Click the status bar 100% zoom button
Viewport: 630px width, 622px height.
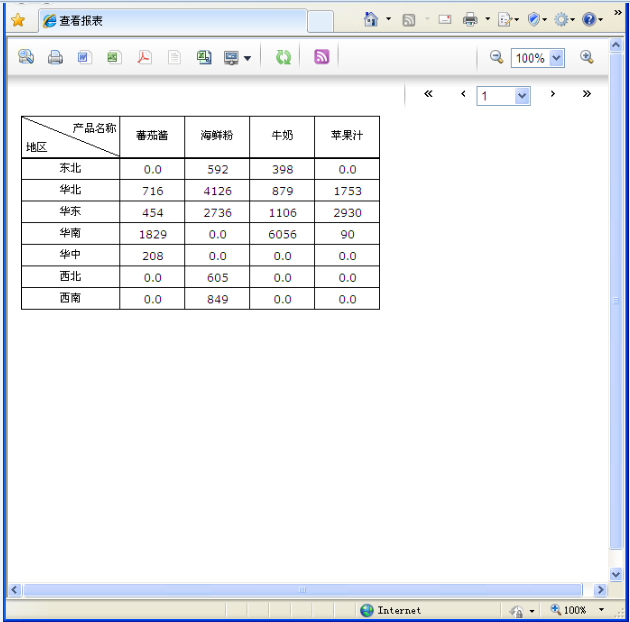pos(569,610)
